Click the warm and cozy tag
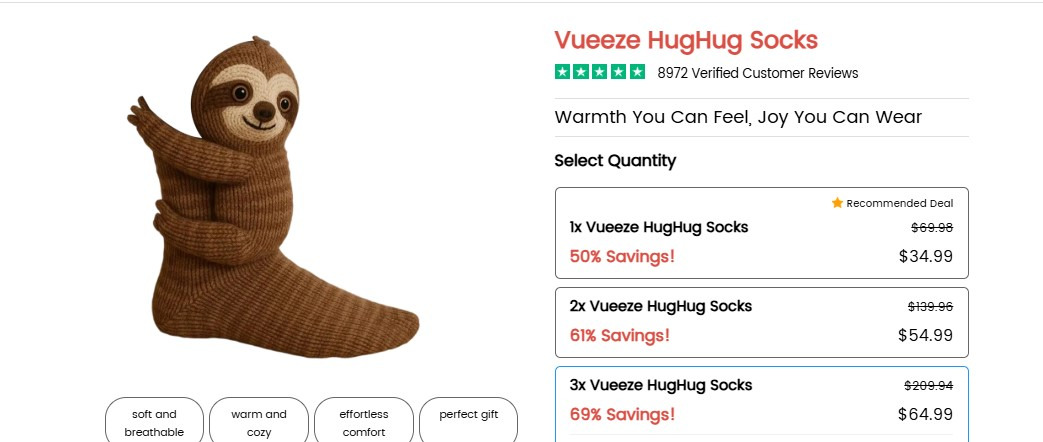Image resolution: width=1043 pixels, height=442 pixels. (x=259, y=422)
